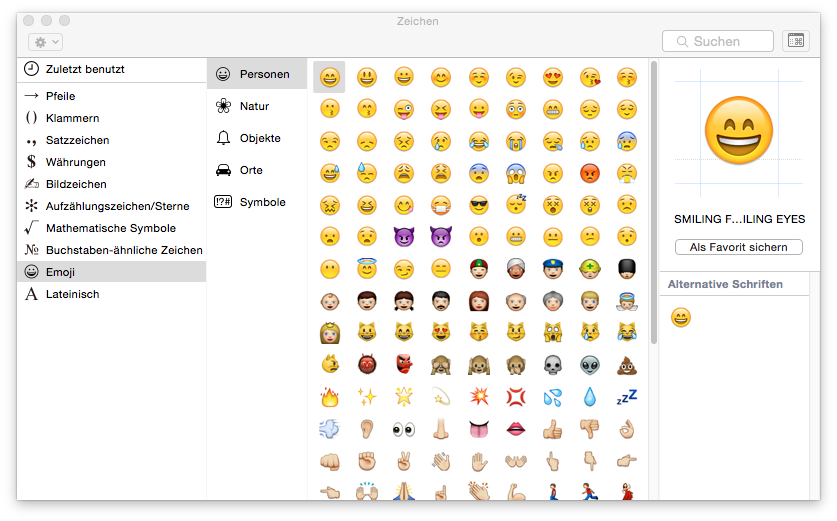The width and height of the screenshot is (837, 521).
Task: Select the eyes emoji
Action: tap(404, 429)
